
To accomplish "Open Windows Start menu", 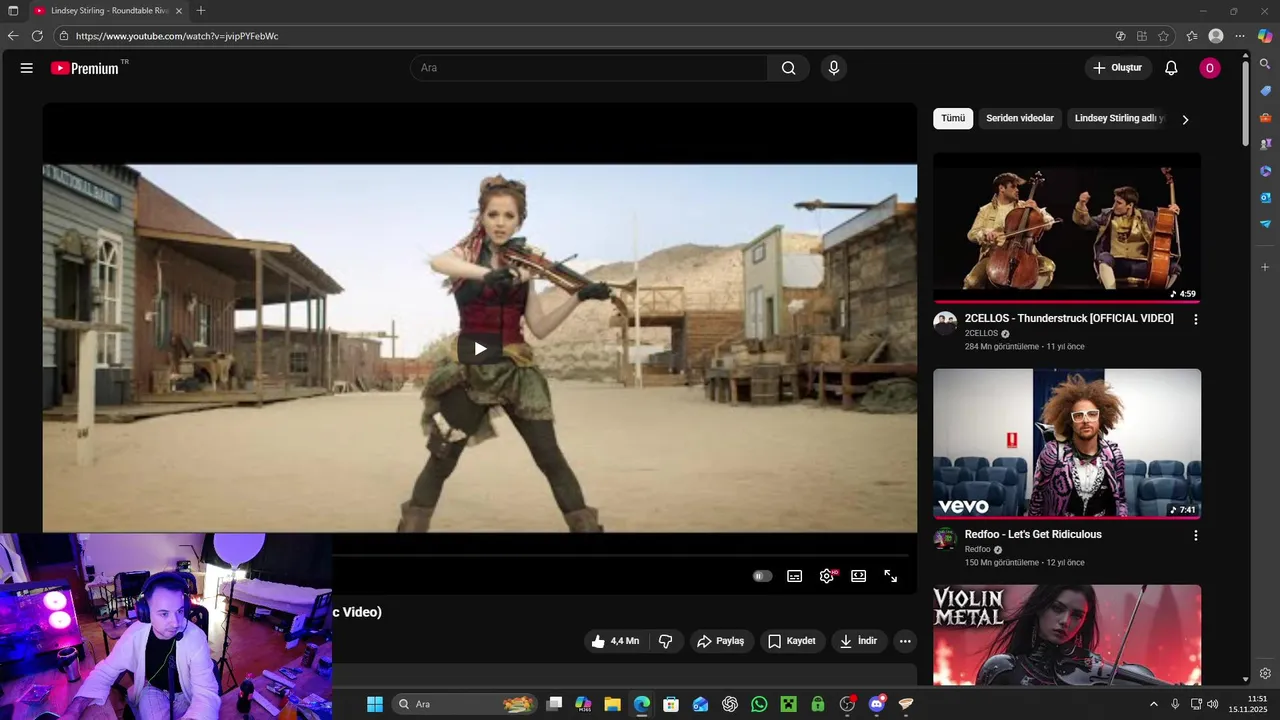I will pos(374,704).
